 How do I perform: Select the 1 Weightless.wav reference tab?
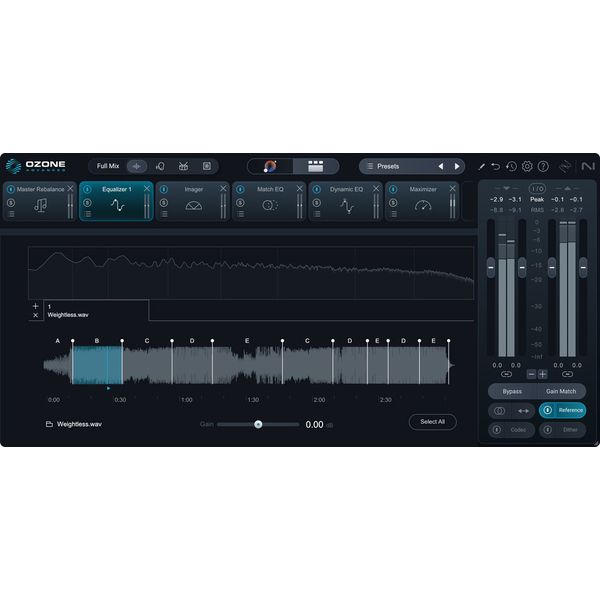(x=96, y=310)
